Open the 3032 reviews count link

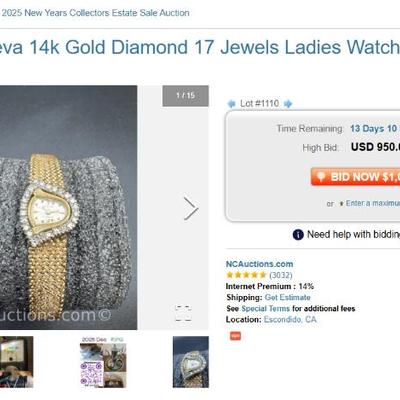click(281, 275)
